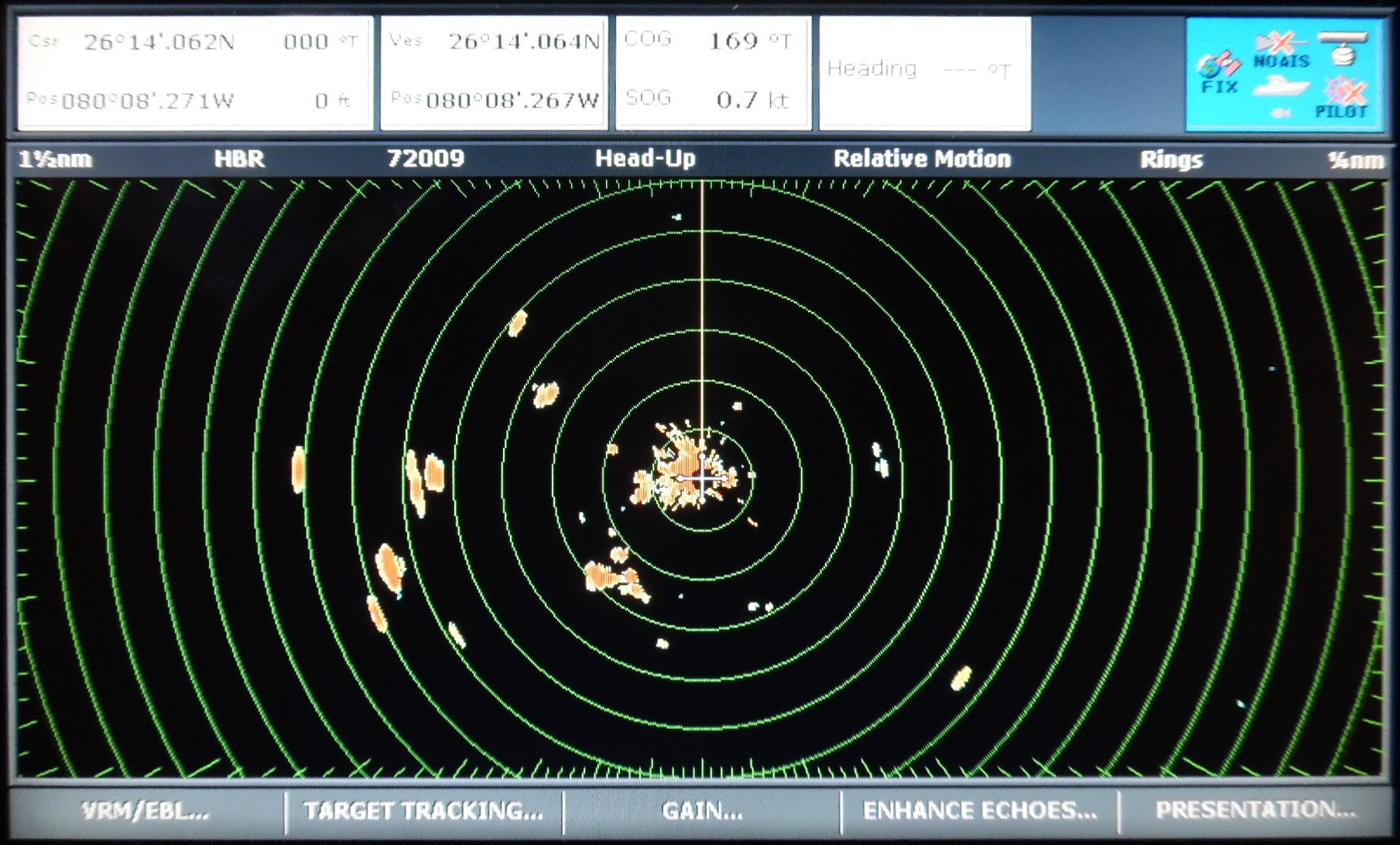Toggle the Relative Motion mode label
Viewport: 1400px width, 845px height.
tap(922, 159)
